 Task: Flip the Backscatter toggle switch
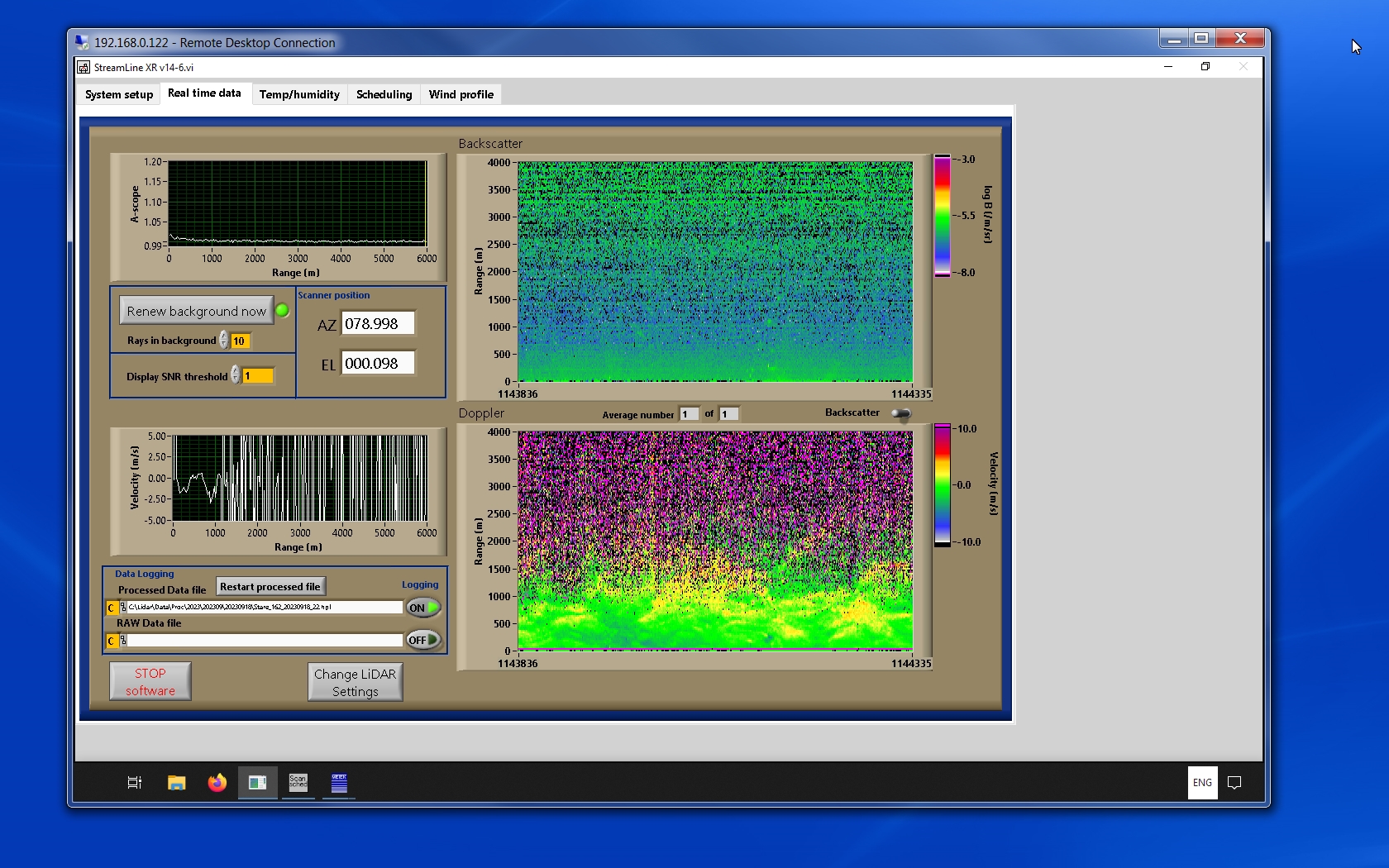(901, 413)
